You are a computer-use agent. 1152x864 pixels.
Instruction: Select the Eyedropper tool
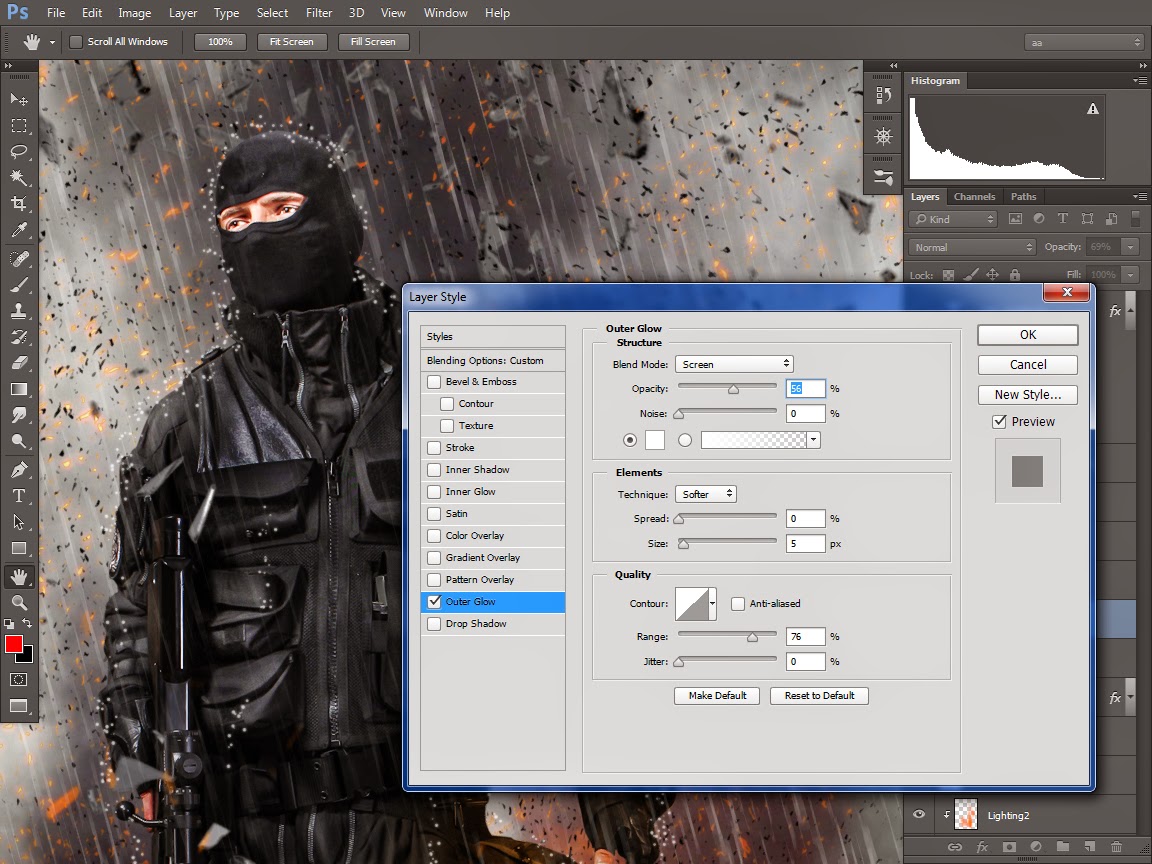tap(19, 231)
